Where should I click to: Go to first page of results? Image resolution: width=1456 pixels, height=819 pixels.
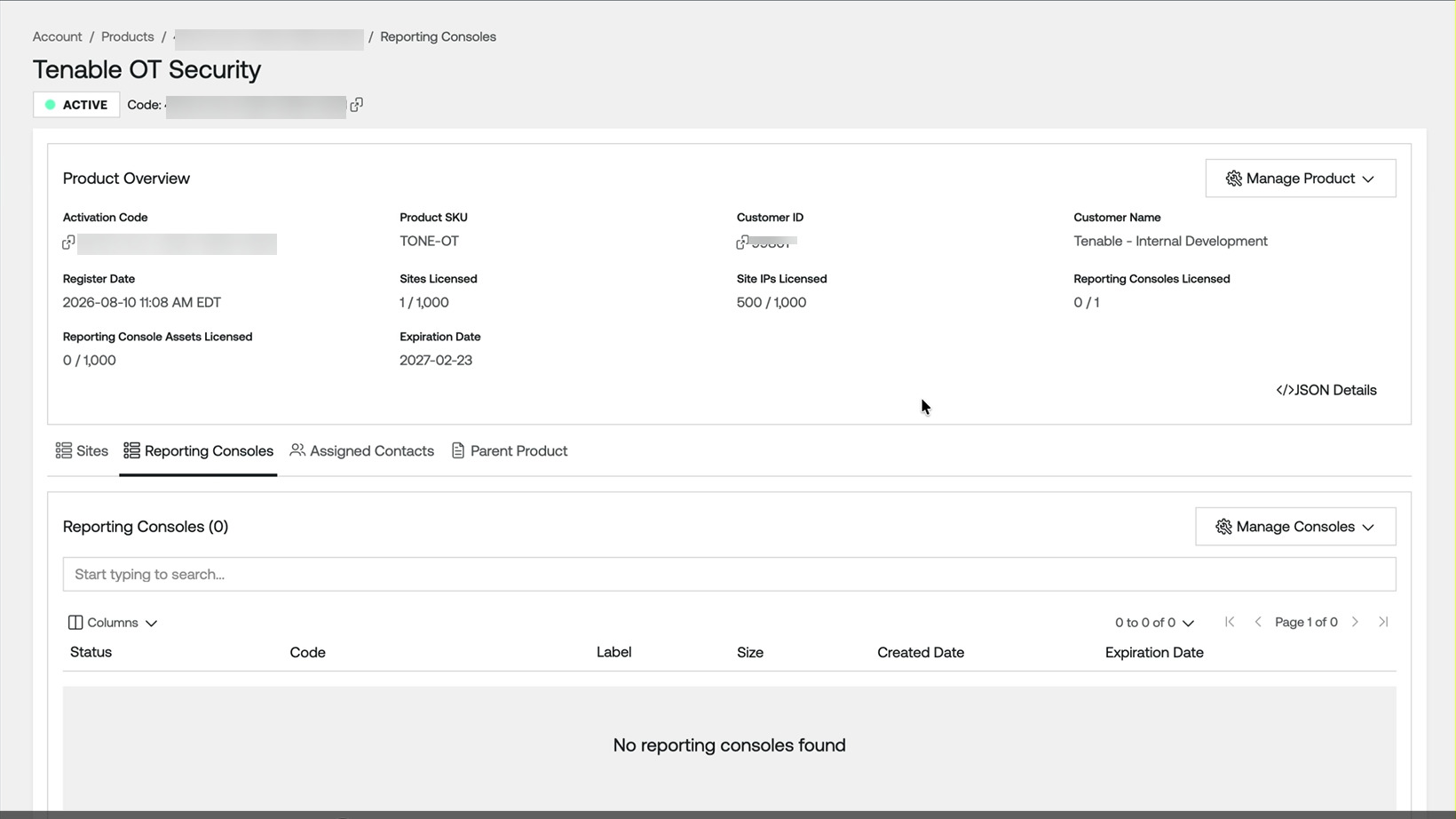[1230, 622]
